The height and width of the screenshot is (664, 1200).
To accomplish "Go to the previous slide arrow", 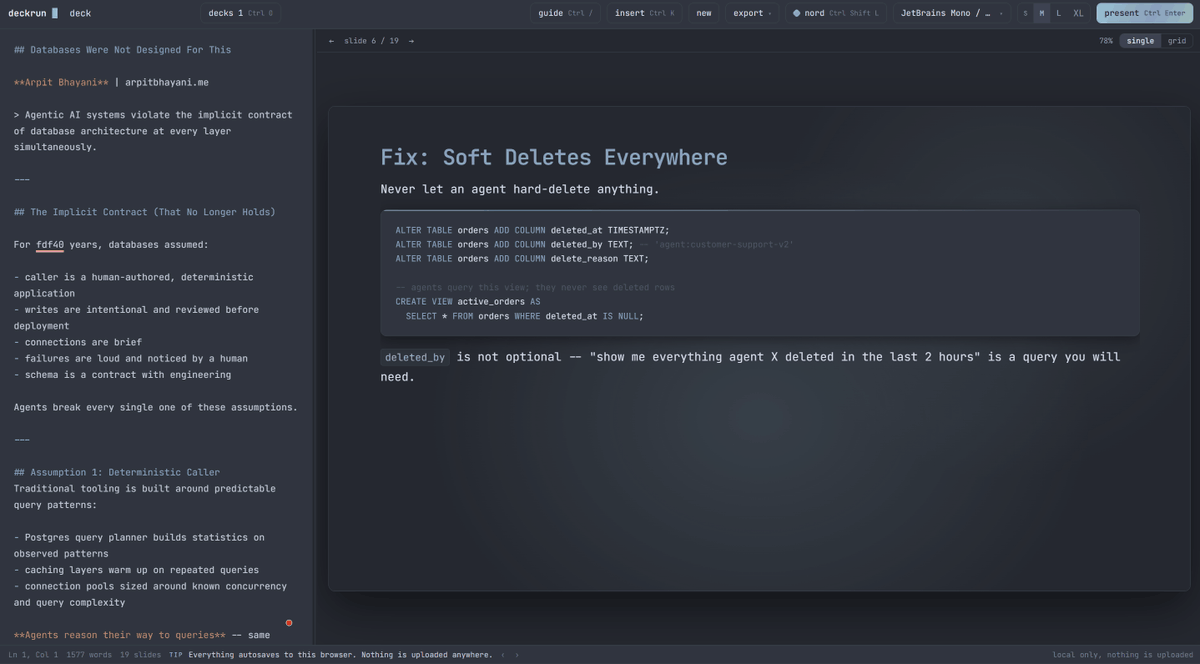I will coord(332,41).
